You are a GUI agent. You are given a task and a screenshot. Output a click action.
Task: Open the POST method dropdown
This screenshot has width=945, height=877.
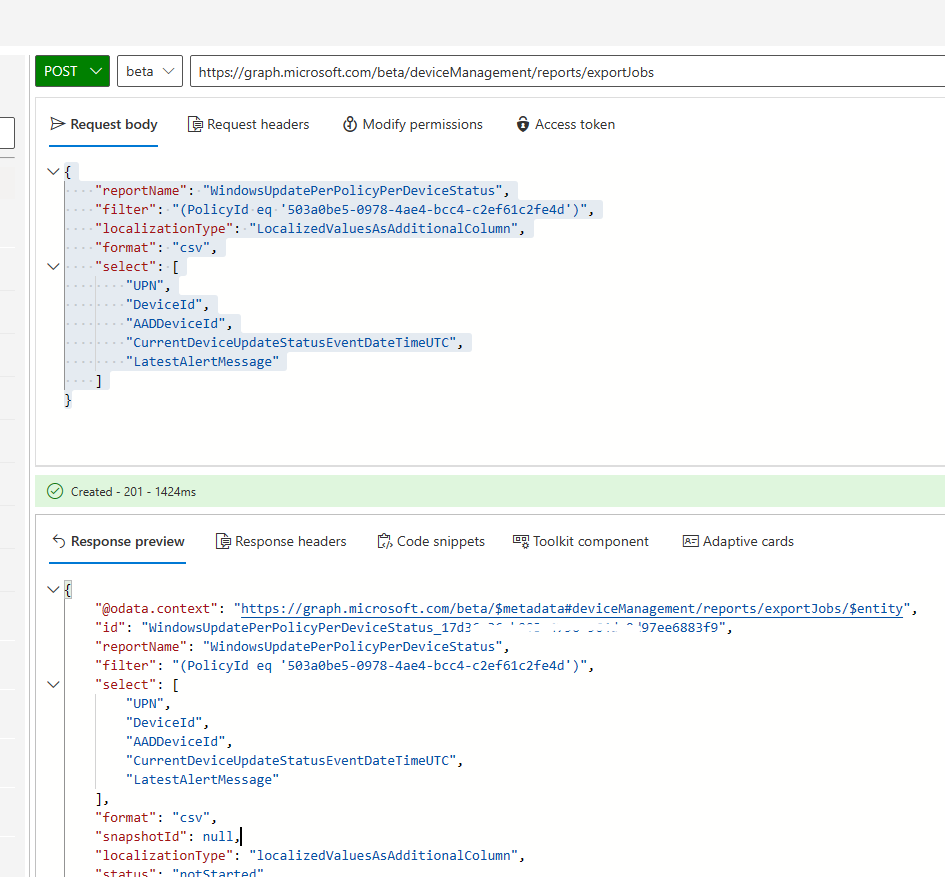coord(72,71)
